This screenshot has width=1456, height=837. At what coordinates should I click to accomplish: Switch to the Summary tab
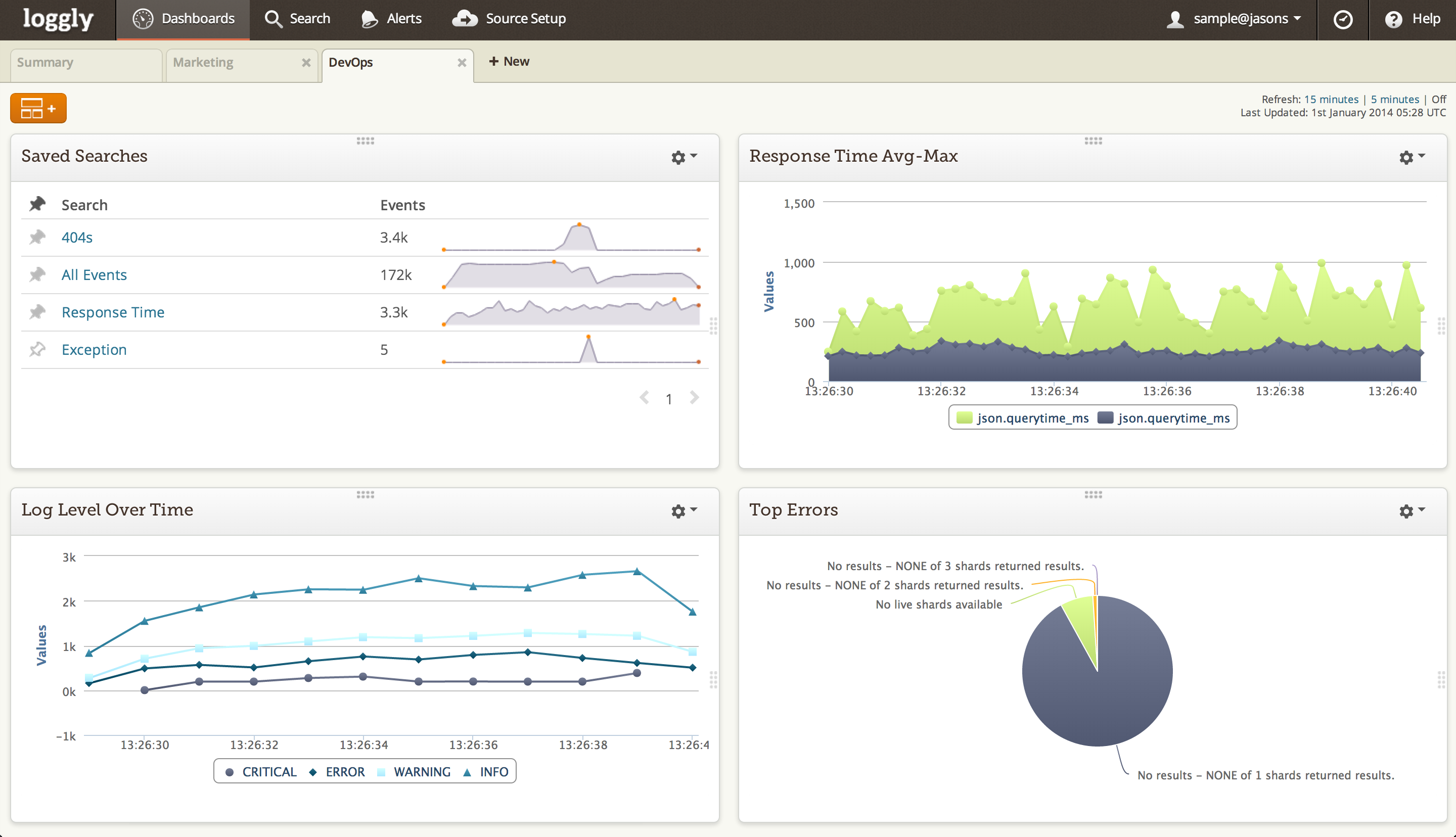[x=86, y=65]
